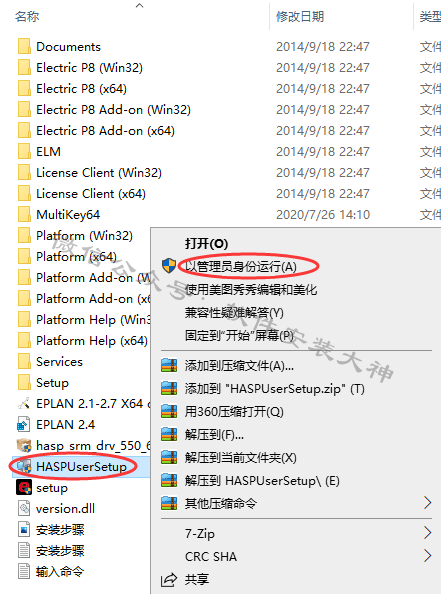Image resolution: width=441 pixels, height=594 pixels.
Task: Select the hasp_srm_drv_550 package icon
Action: tap(24, 446)
